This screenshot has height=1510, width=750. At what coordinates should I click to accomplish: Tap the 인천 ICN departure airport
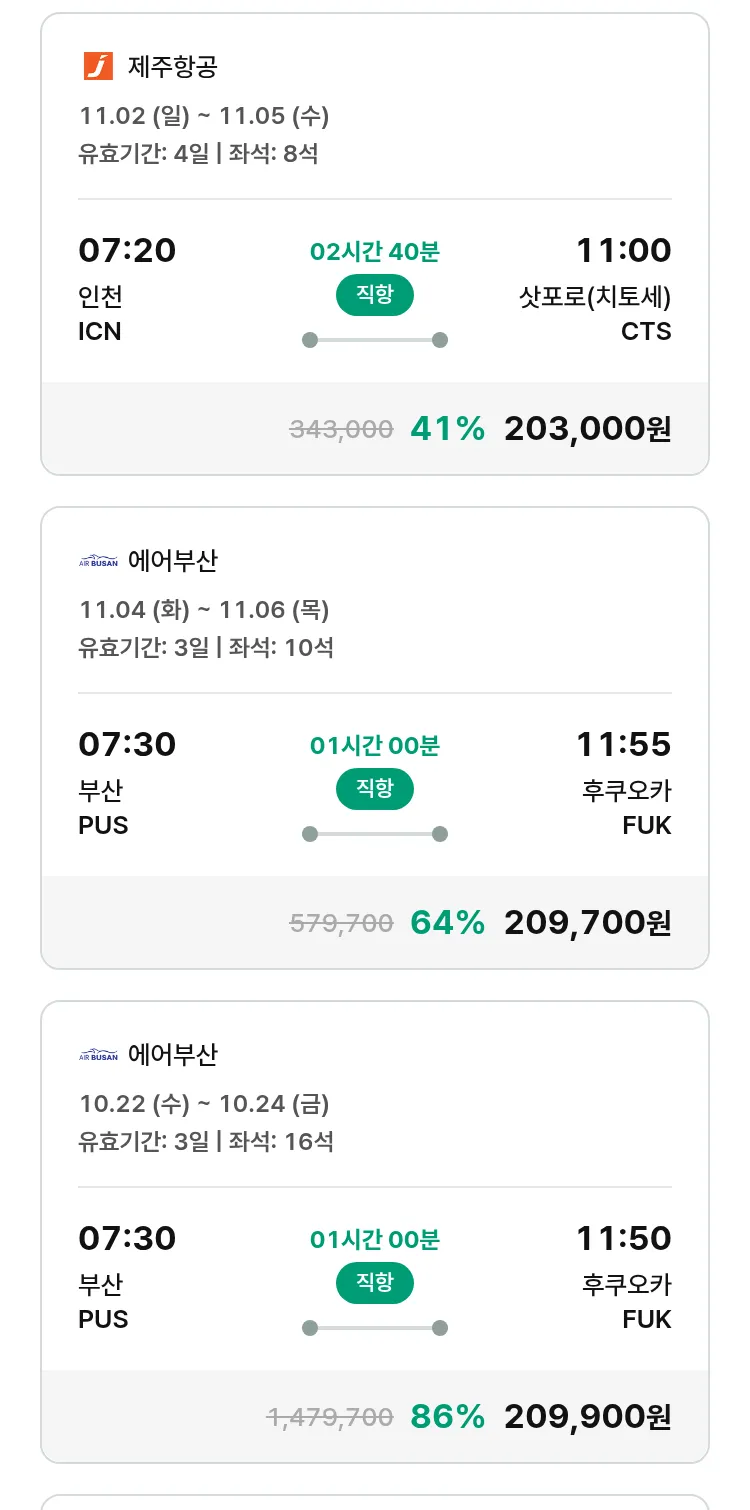tap(100, 313)
